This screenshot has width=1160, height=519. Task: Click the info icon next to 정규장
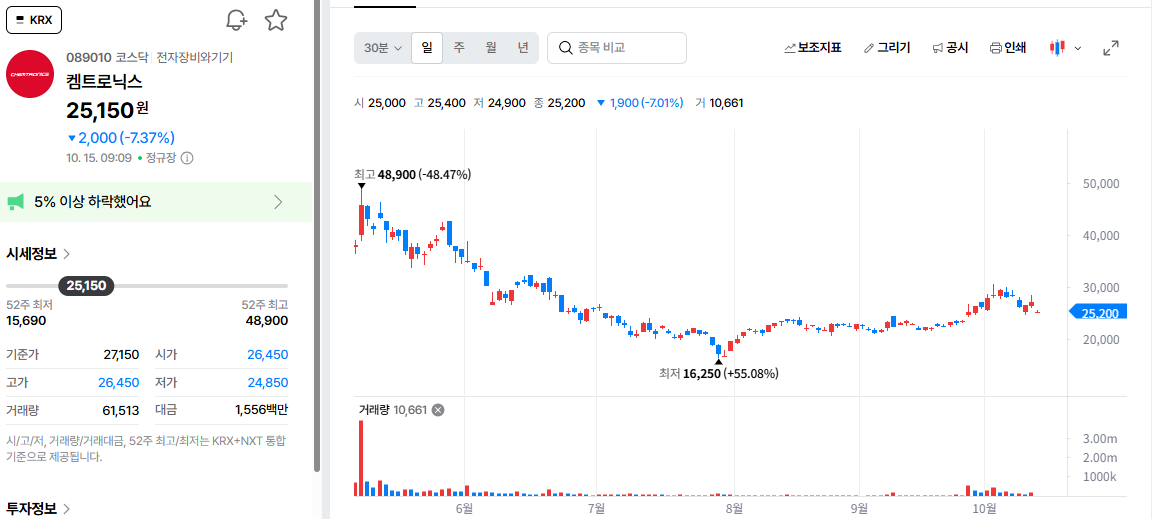[x=187, y=157]
